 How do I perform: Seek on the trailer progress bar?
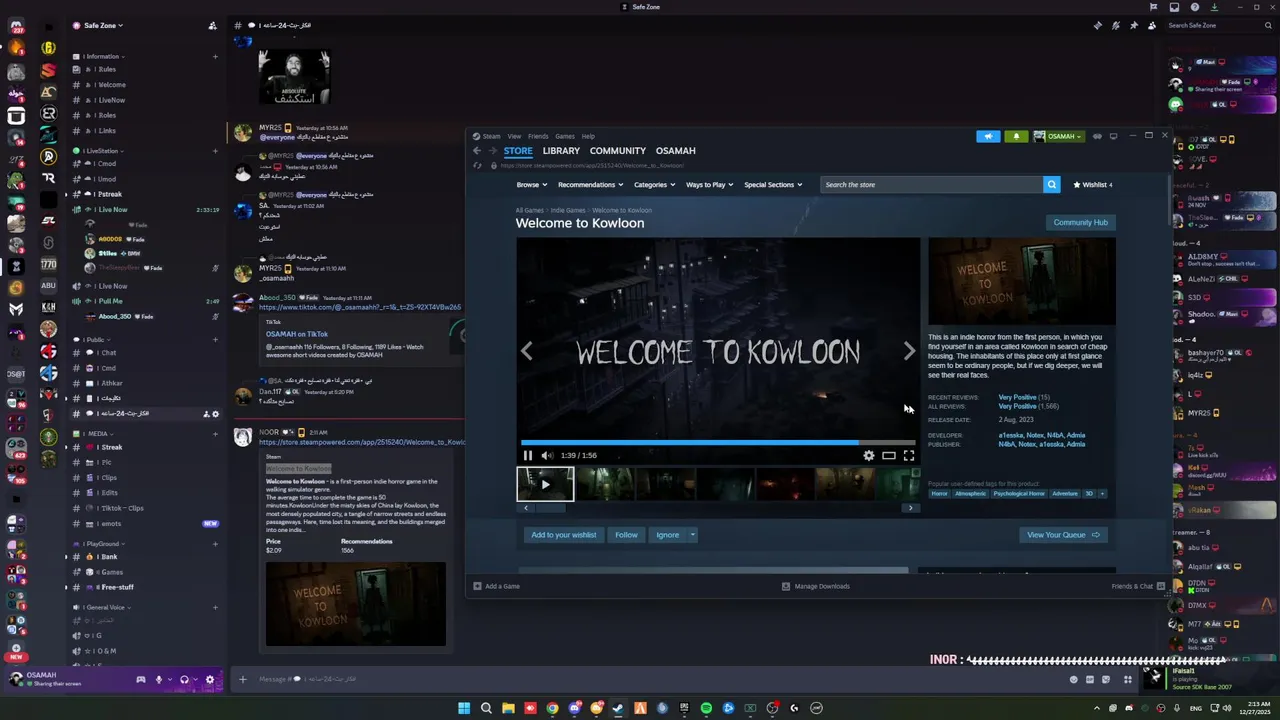pos(718,442)
